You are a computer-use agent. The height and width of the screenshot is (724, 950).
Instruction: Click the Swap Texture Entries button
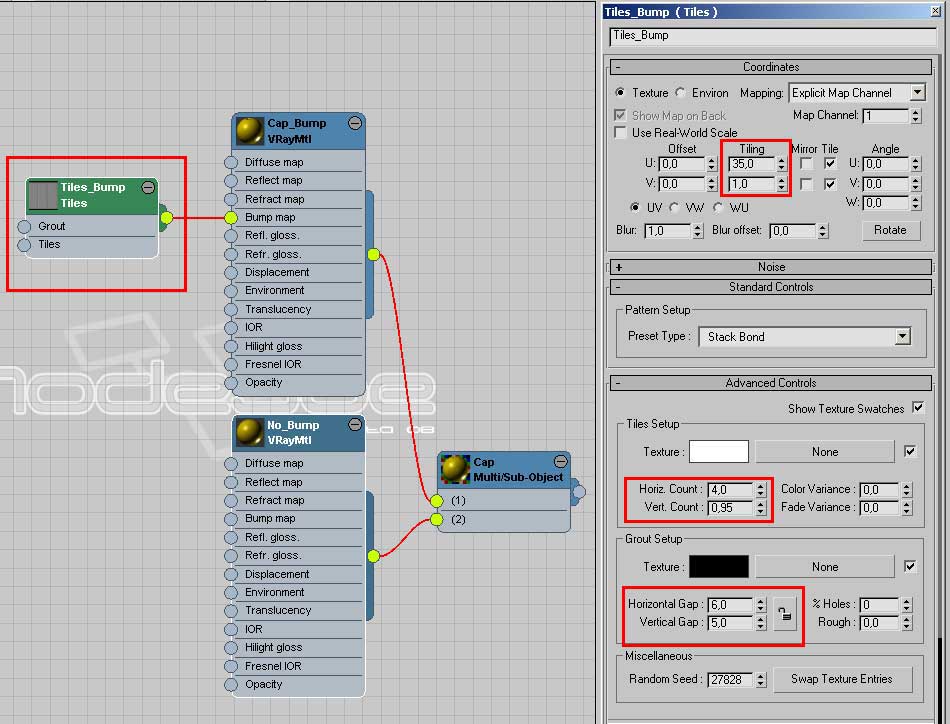(841, 679)
